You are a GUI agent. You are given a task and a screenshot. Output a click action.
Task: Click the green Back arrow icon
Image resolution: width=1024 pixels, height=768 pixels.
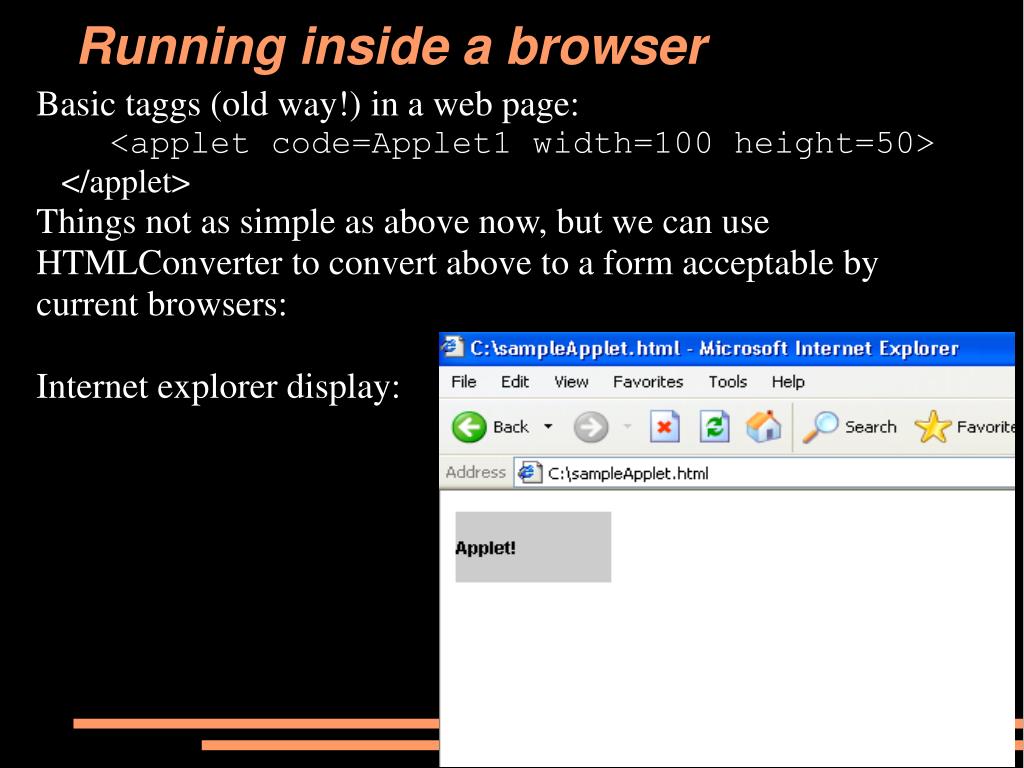click(x=469, y=427)
